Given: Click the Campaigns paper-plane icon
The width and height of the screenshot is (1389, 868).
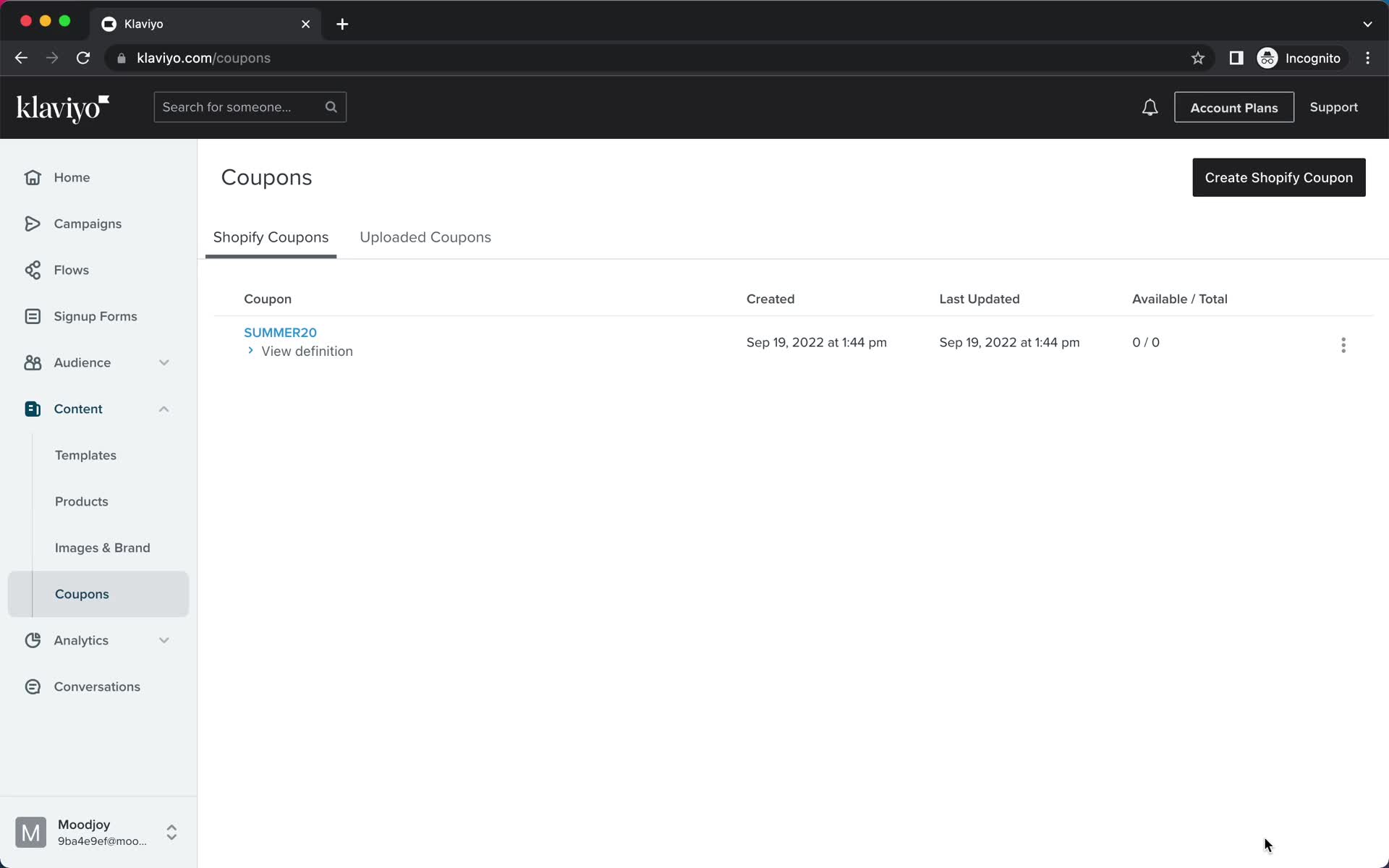Looking at the screenshot, I should (33, 224).
